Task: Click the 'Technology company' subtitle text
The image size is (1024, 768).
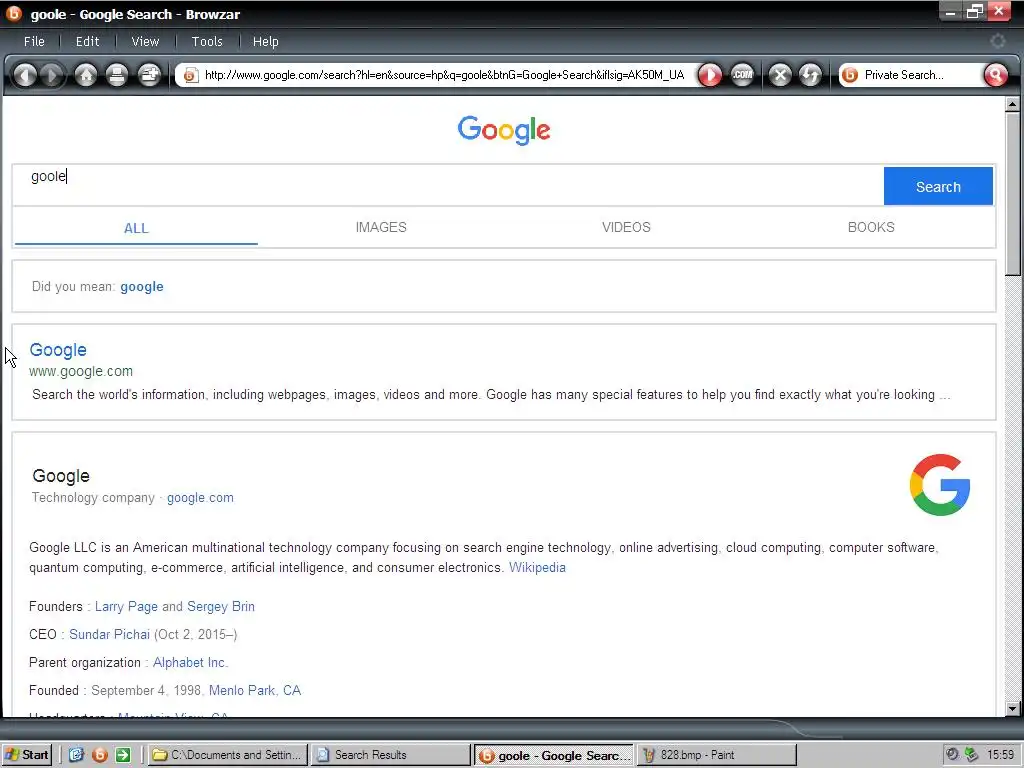Action: coord(93,498)
